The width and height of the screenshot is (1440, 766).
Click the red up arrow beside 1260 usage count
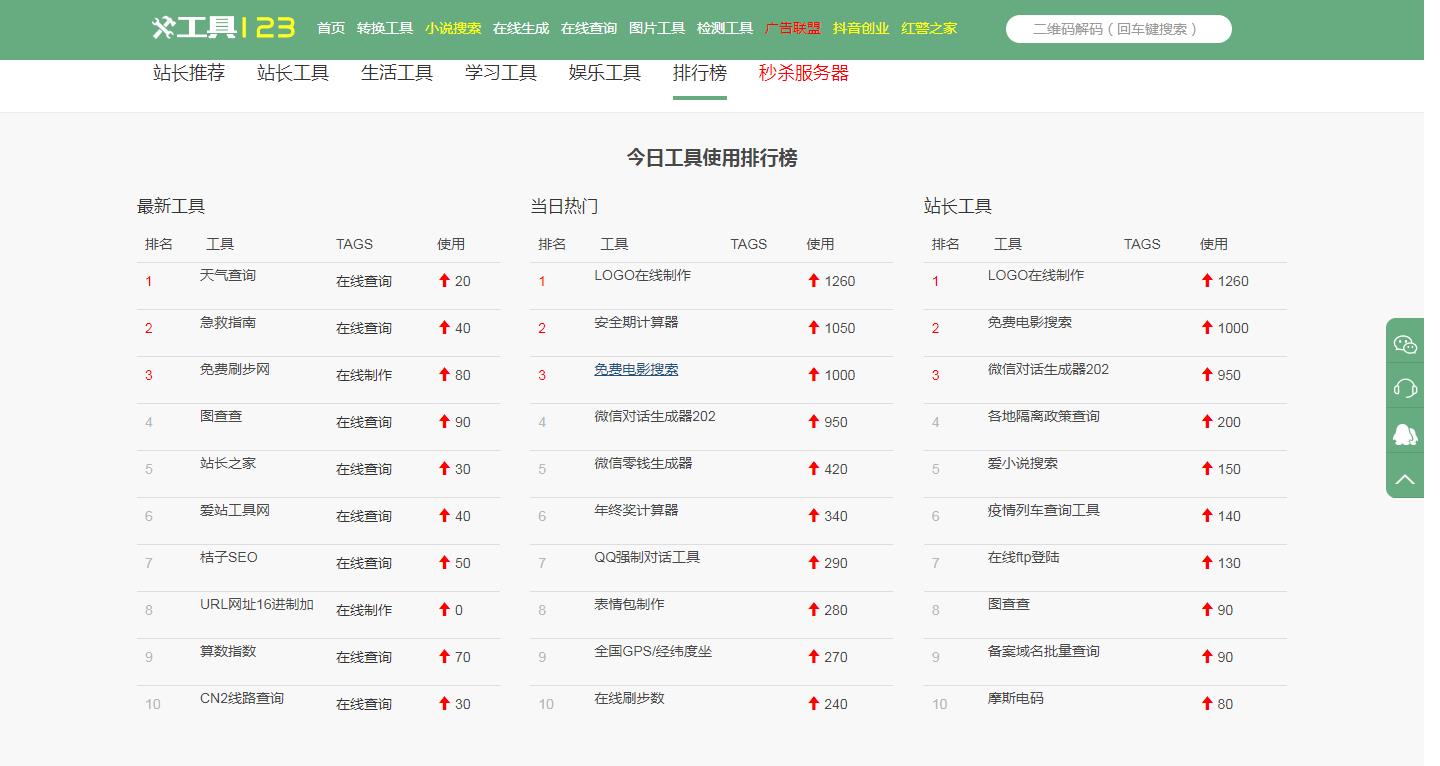[811, 281]
